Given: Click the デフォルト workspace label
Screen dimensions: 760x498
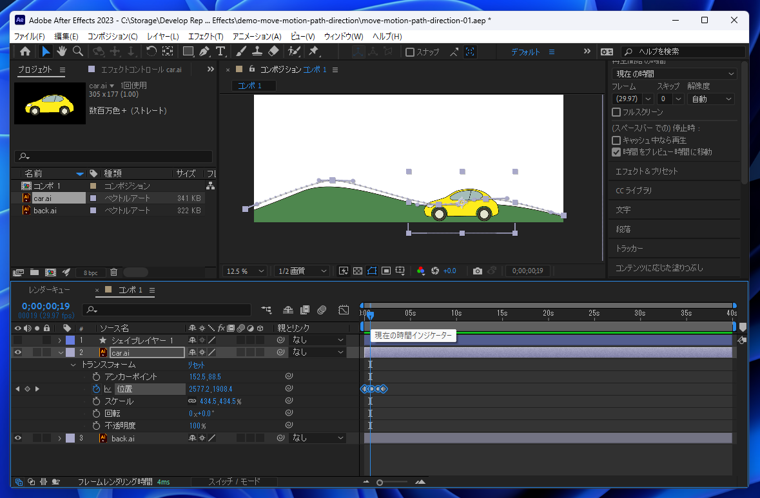Looking at the screenshot, I should coord(525,52).
